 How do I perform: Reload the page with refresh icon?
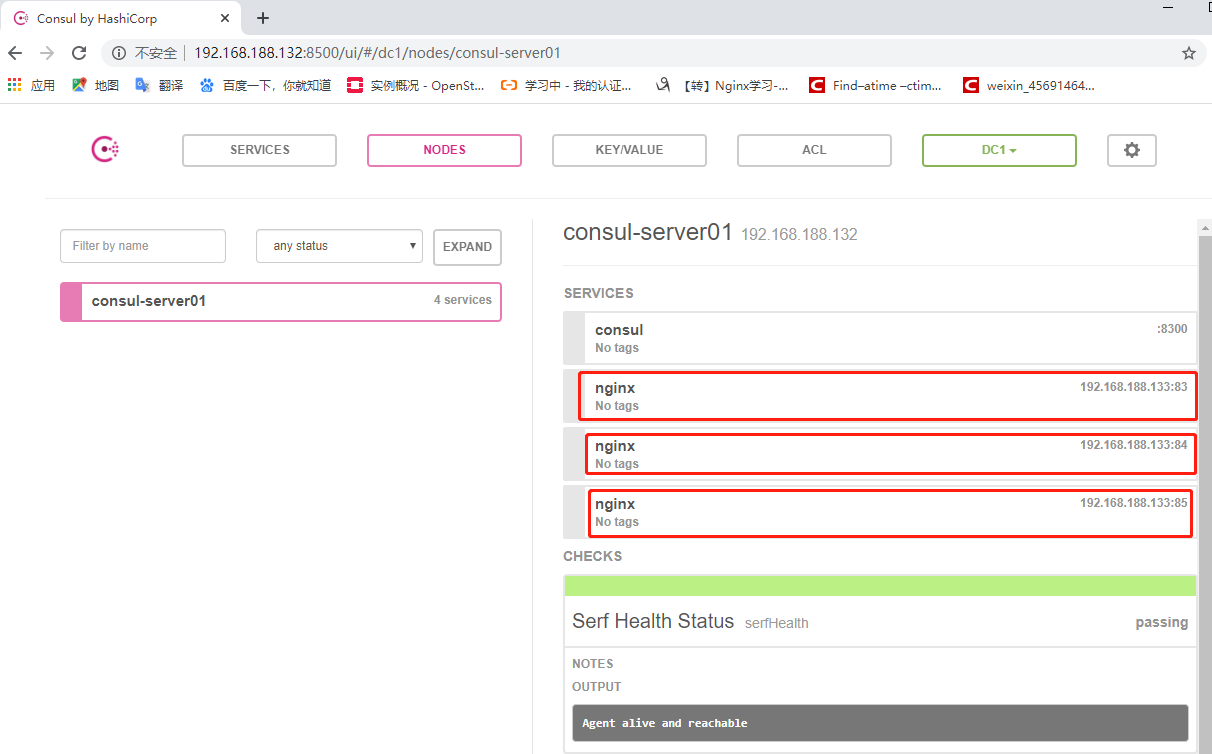coord(79,53)
